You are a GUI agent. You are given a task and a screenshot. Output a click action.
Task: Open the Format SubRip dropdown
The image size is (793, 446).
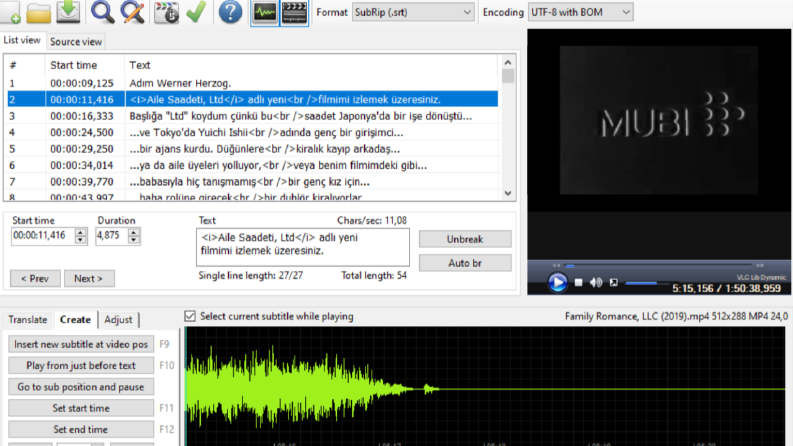point(413,12)
